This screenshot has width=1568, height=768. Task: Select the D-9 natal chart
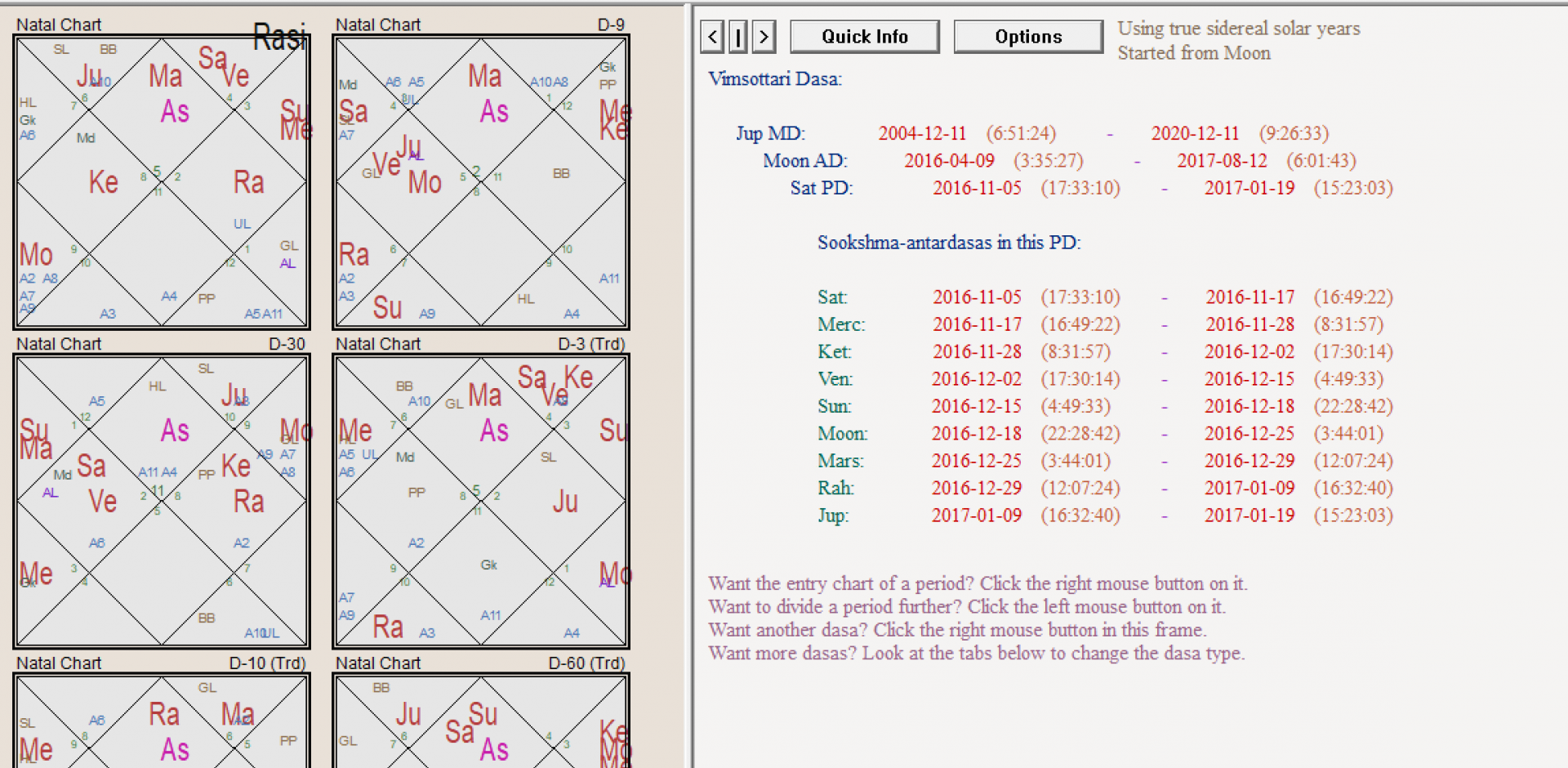coord(480,181)
